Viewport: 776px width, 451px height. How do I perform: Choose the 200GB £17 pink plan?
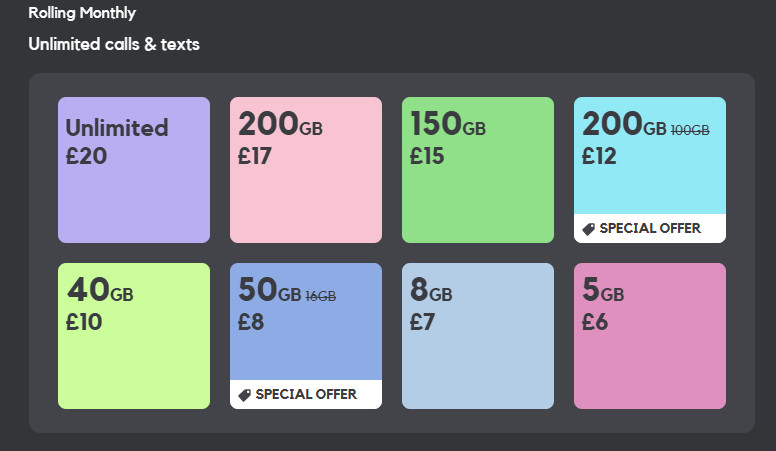click(306, 170)
